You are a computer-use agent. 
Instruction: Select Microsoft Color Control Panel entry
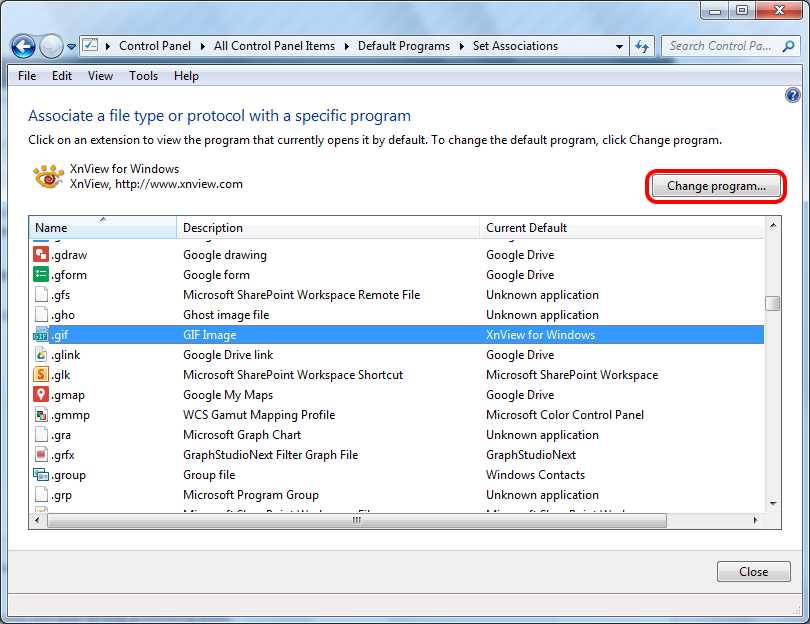pos(565,415)
